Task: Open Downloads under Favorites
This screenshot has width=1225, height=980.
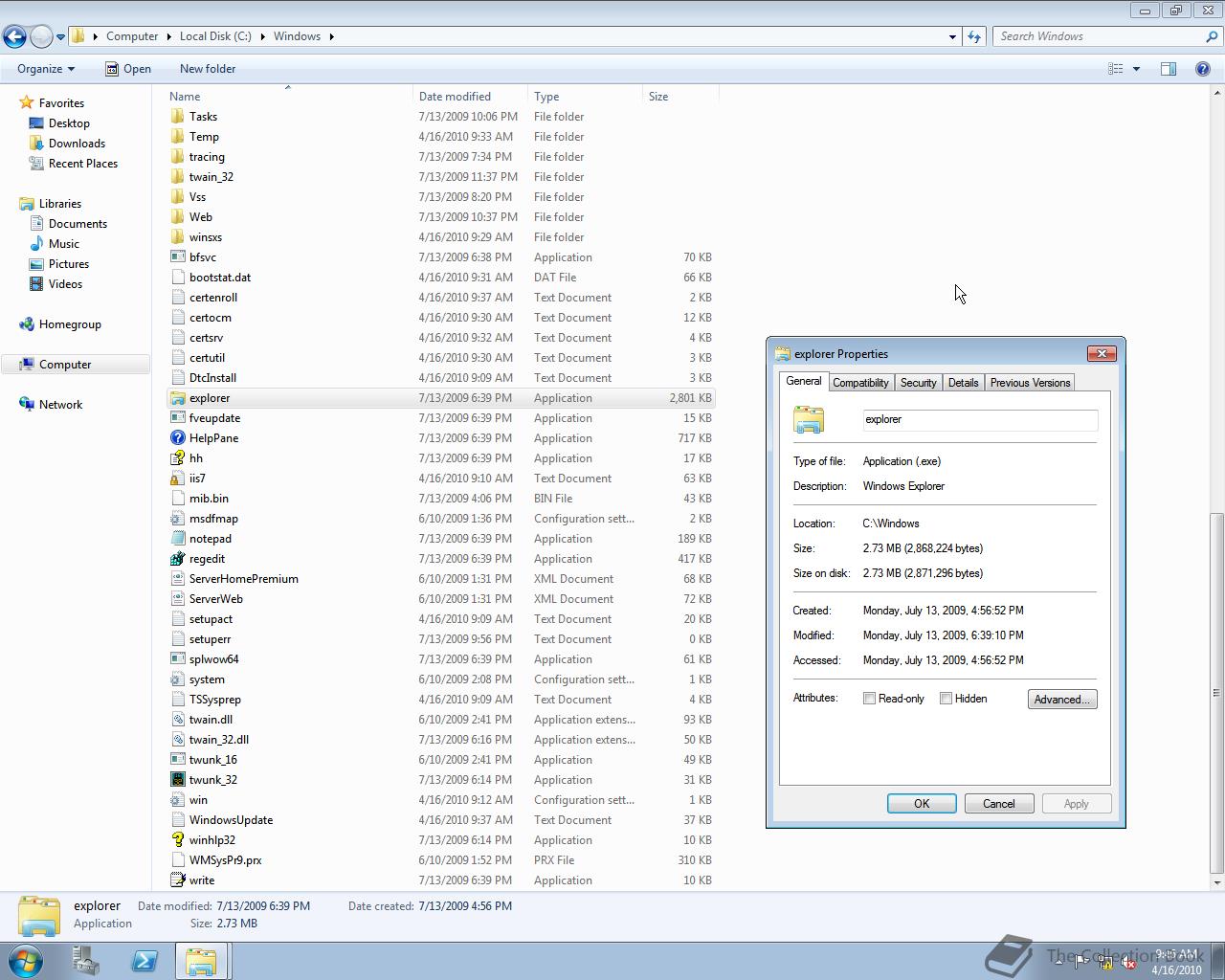Action: pyautogui.click(x=67, y=144)
